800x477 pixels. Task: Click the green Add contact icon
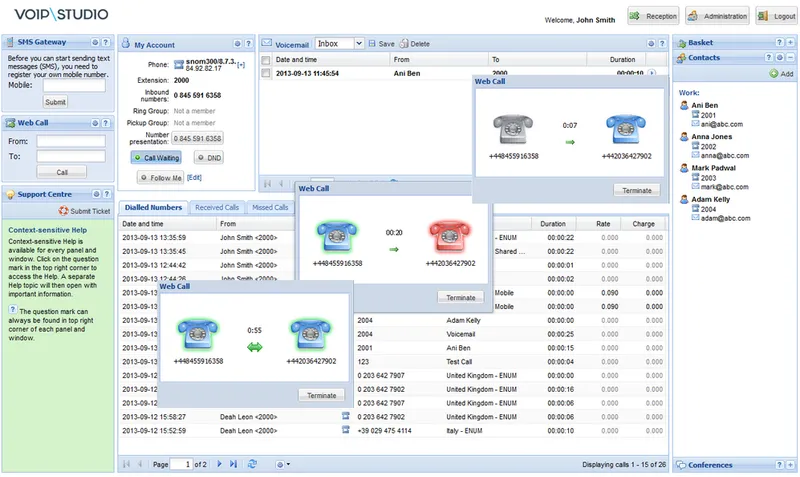774,73
